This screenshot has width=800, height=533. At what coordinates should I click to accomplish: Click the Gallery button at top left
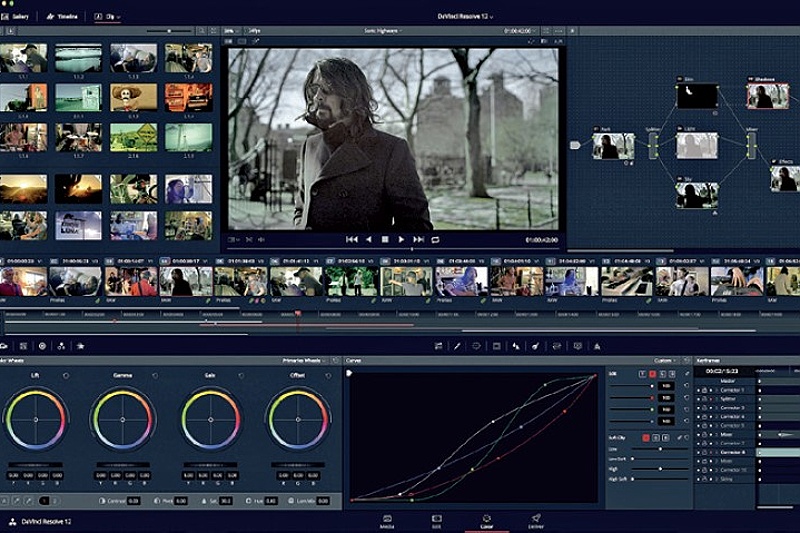coord(15,16)
